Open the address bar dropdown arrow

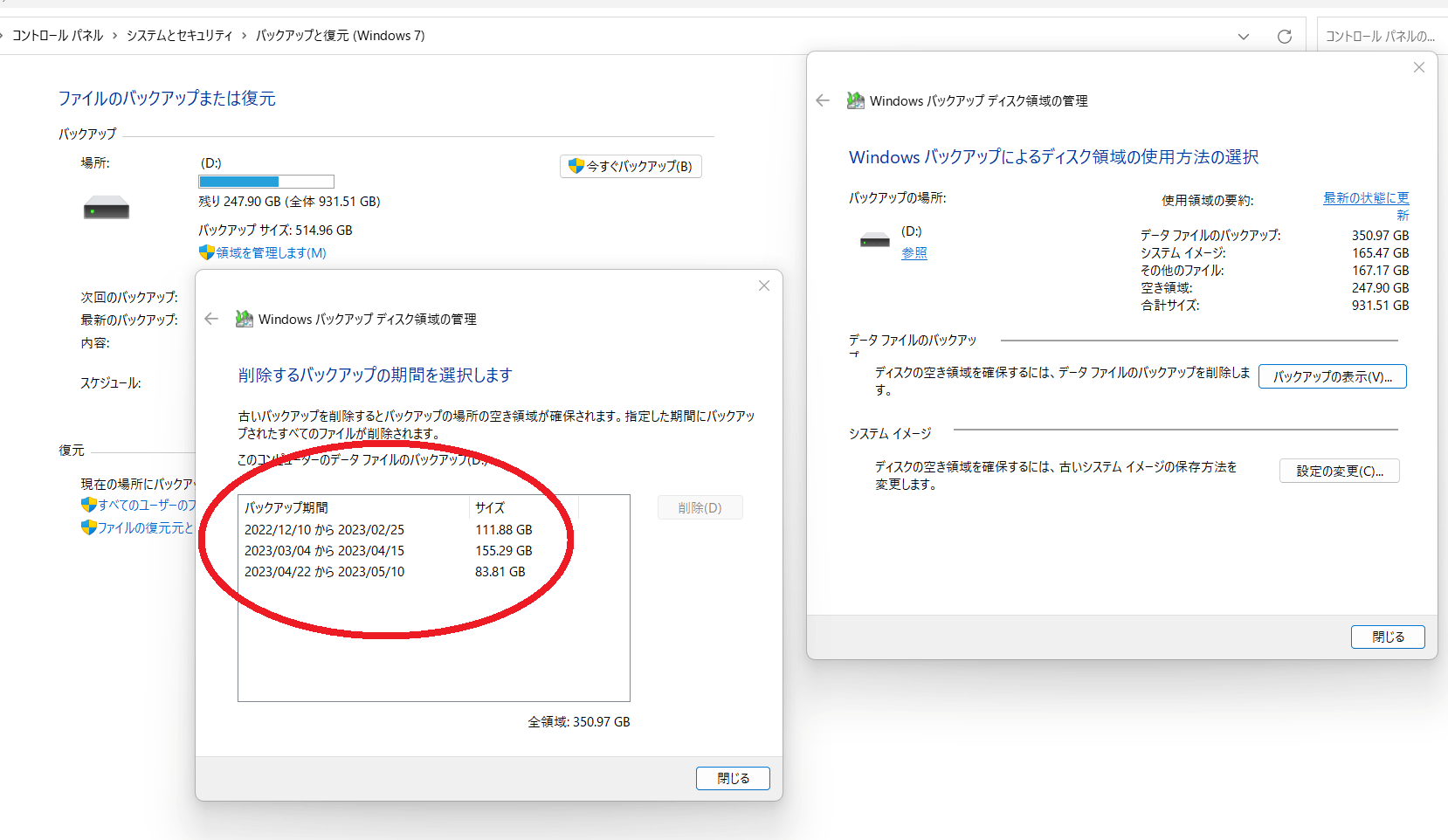pos(1244,36)
